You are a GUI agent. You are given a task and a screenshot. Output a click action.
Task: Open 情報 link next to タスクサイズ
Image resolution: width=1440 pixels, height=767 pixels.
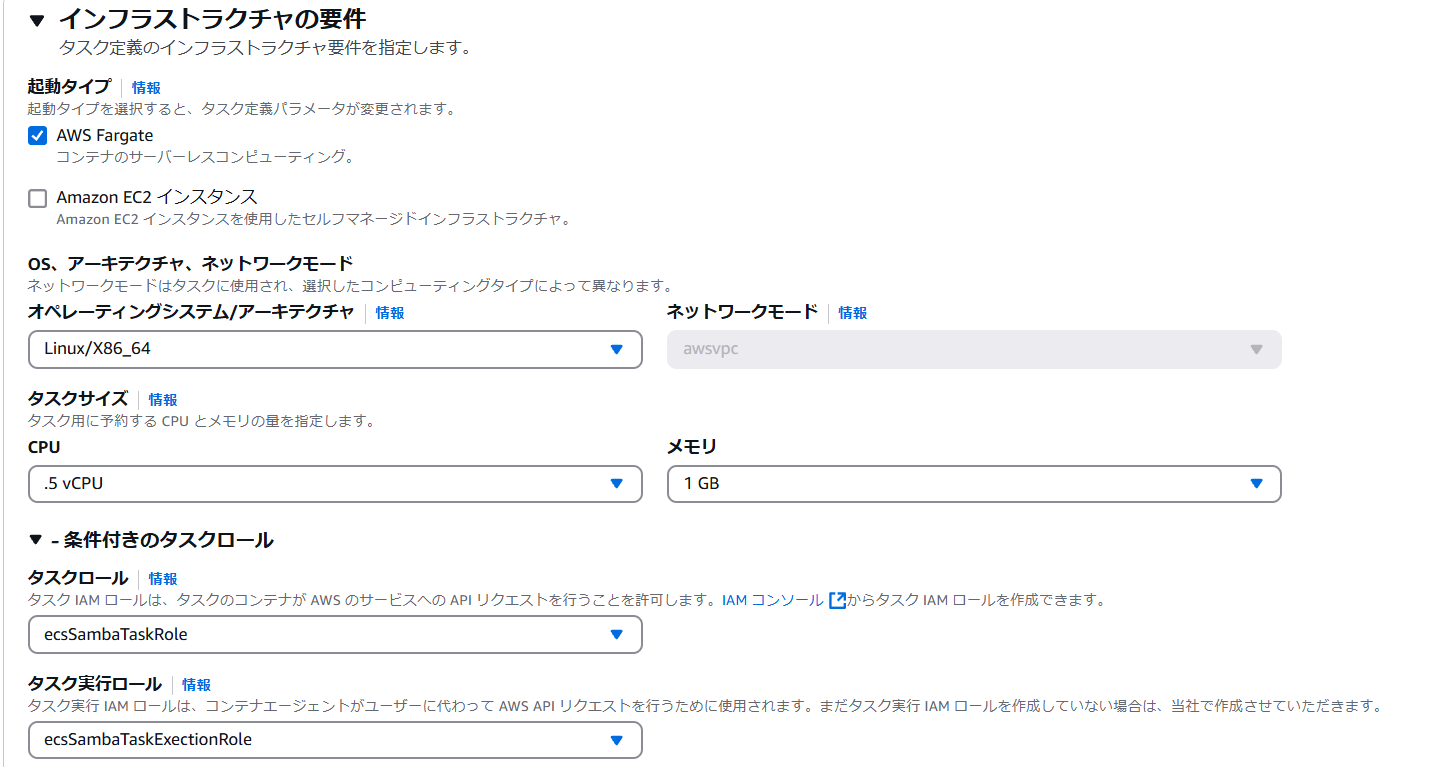coord(163,400)
